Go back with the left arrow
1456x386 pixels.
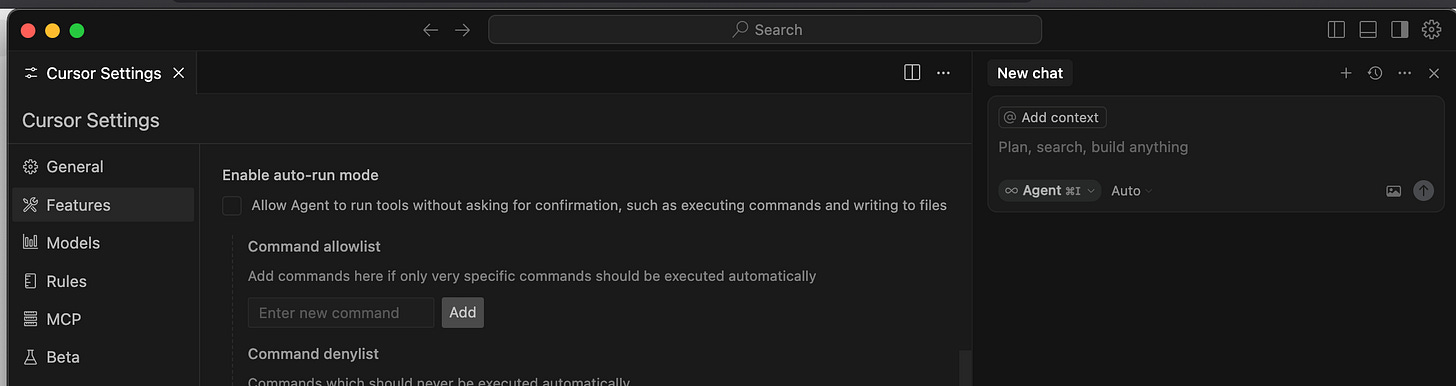click(x=430, y=30)
